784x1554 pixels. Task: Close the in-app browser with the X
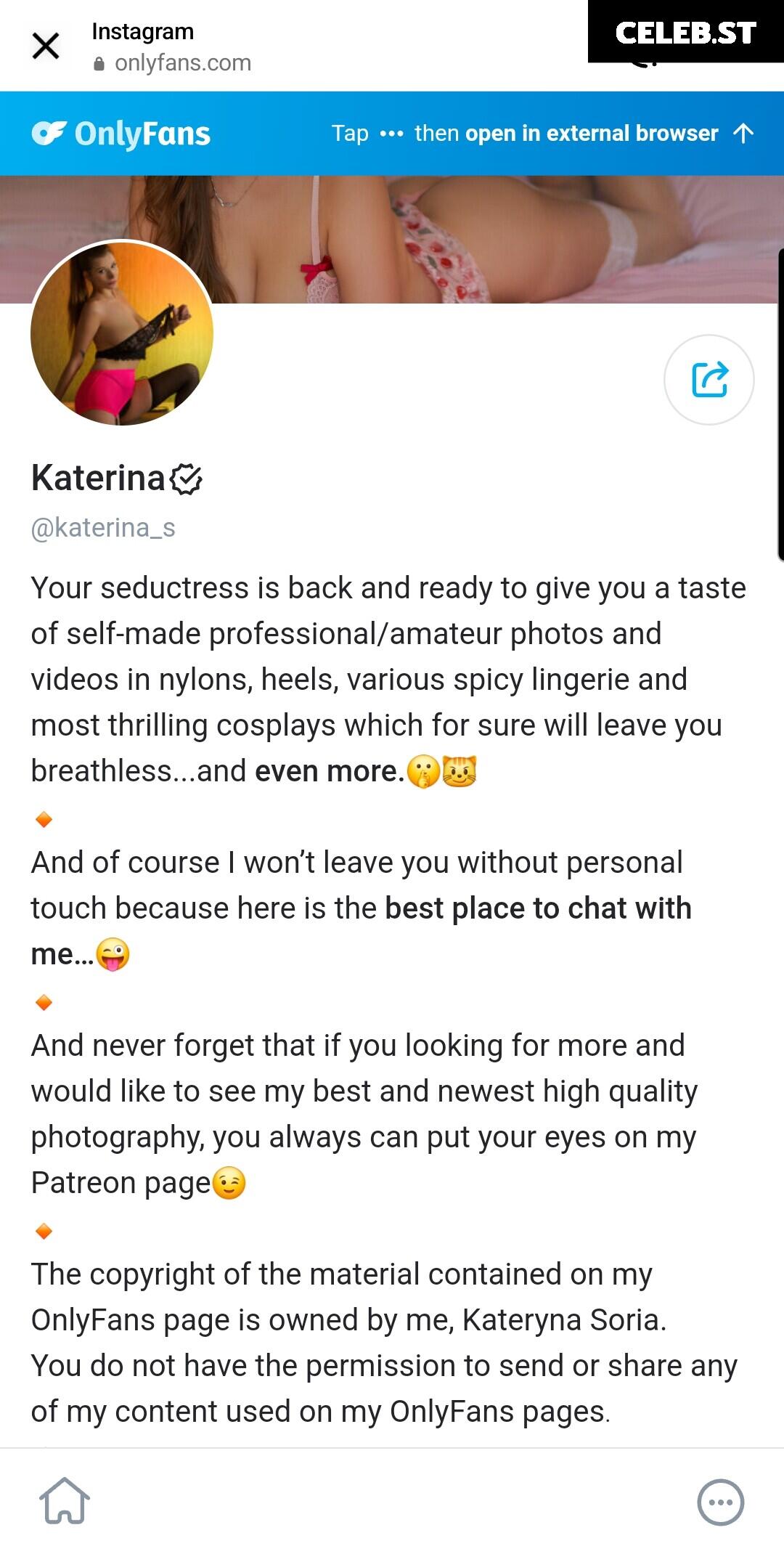46,46
